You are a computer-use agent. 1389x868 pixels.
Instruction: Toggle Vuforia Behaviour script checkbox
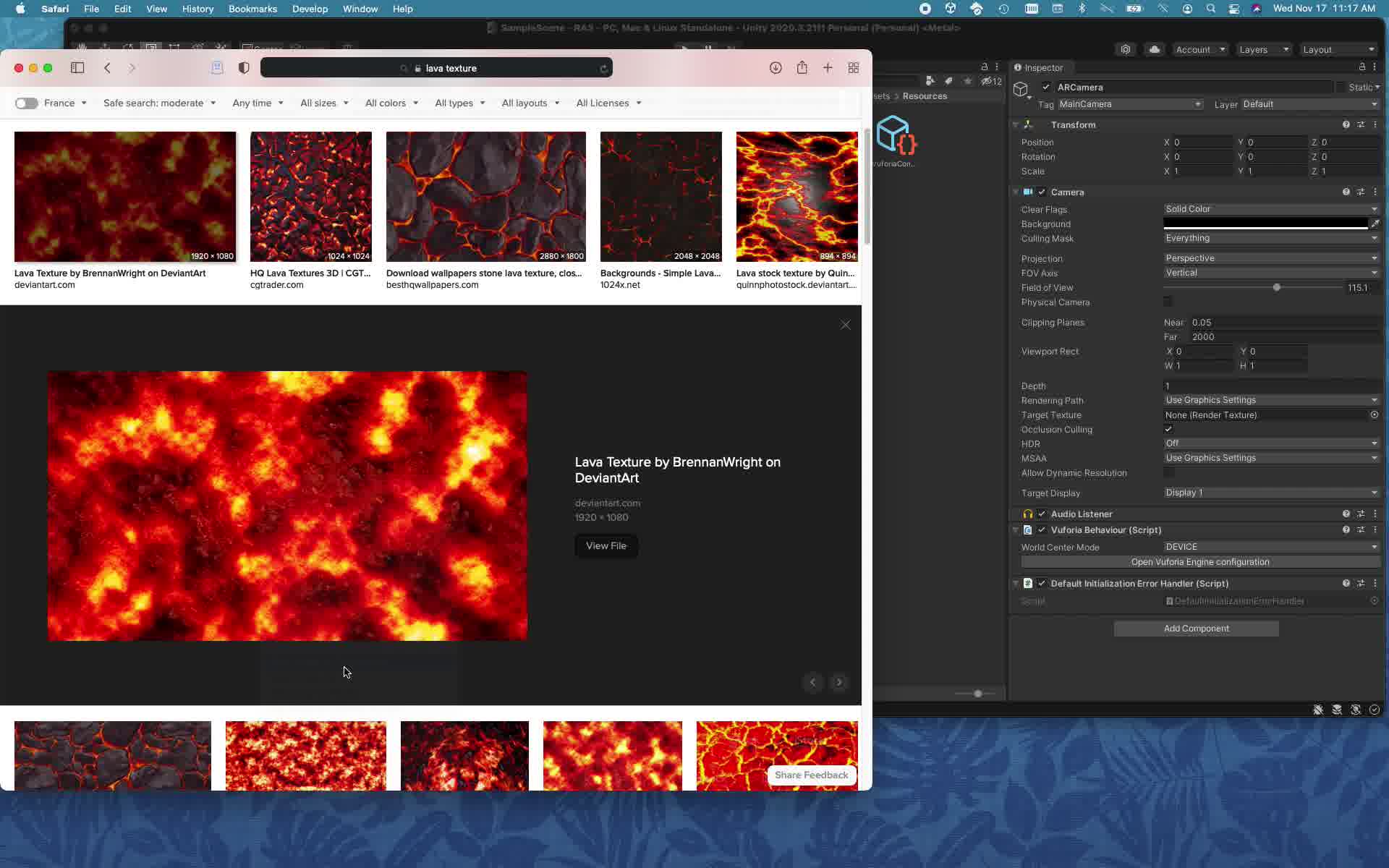pos(1042,530)
